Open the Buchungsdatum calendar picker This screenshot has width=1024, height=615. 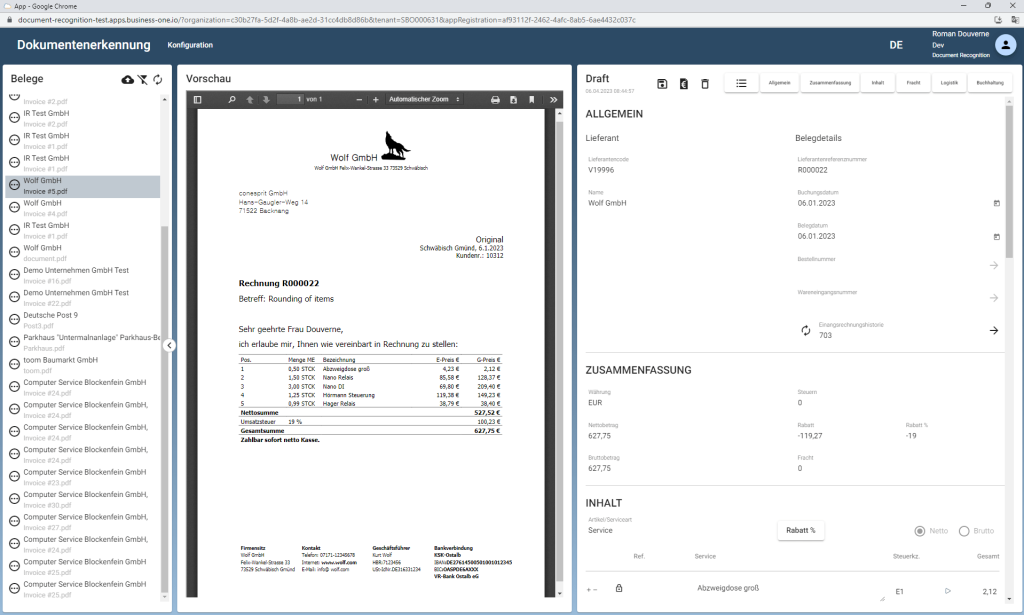995,203
